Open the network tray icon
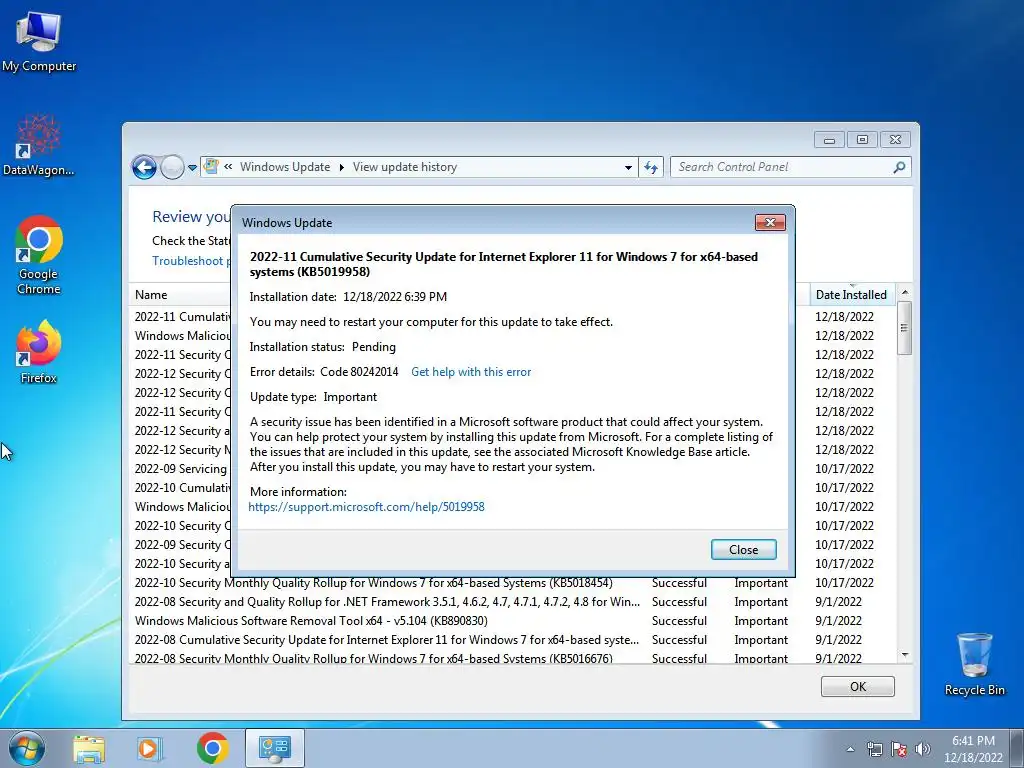 pos(874,749)
